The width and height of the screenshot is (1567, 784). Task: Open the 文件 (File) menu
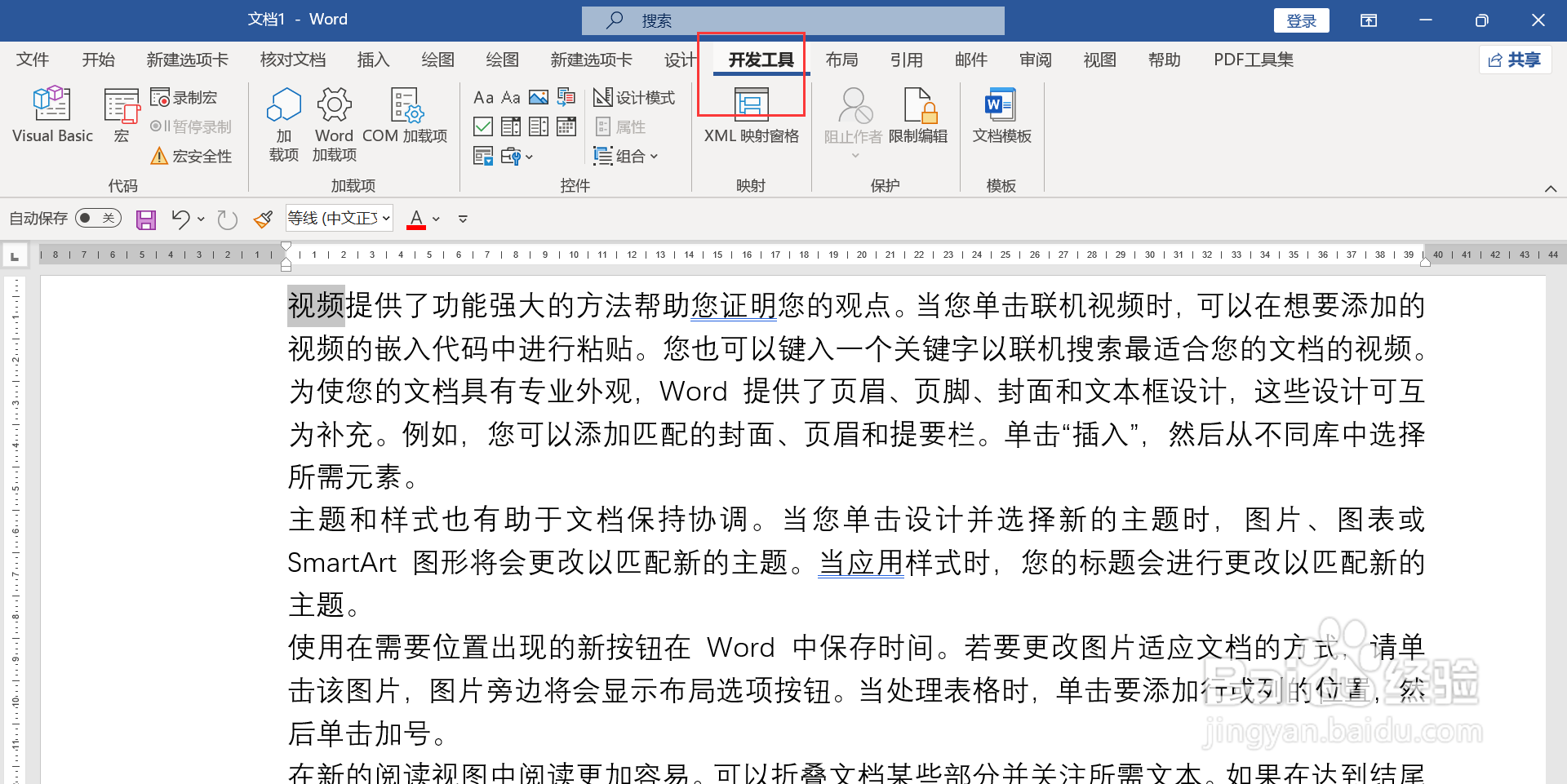tap(33, 59)
